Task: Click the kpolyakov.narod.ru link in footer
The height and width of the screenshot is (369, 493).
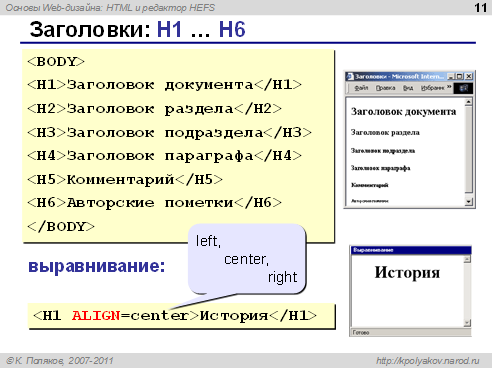Action: tap(428, 361)
